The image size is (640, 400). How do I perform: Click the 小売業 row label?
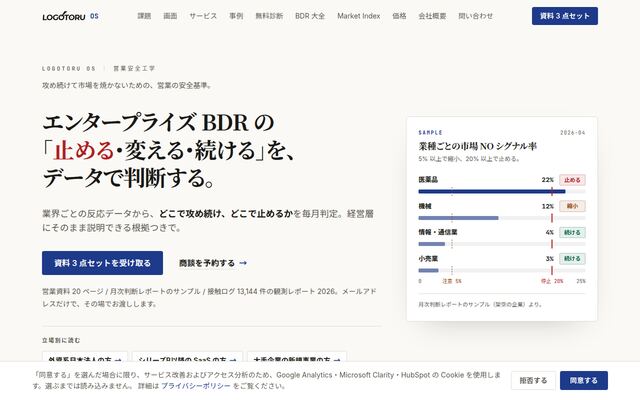(x=428, y=258)
